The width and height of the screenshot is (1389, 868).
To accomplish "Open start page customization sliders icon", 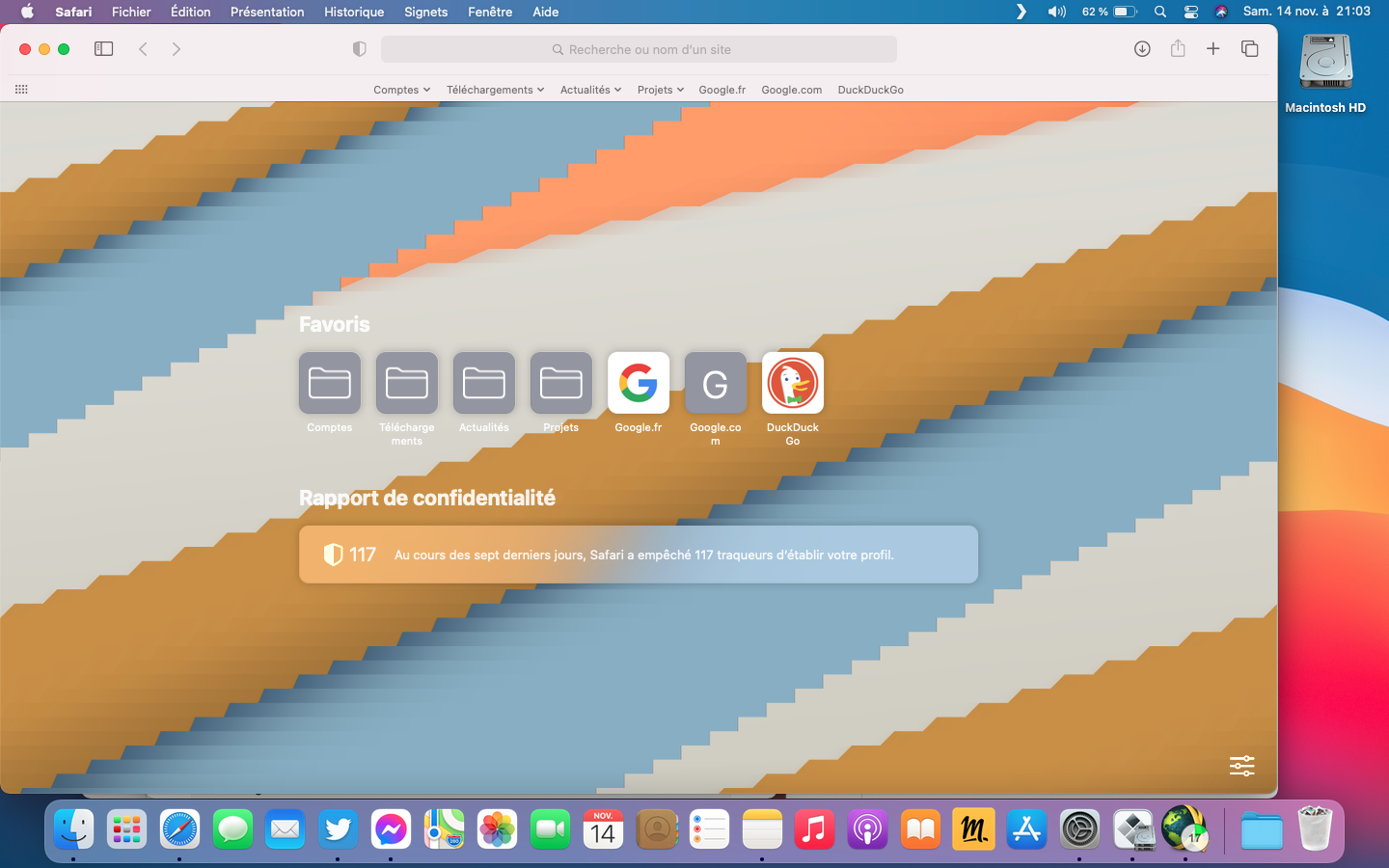I will click(1242, 766).
